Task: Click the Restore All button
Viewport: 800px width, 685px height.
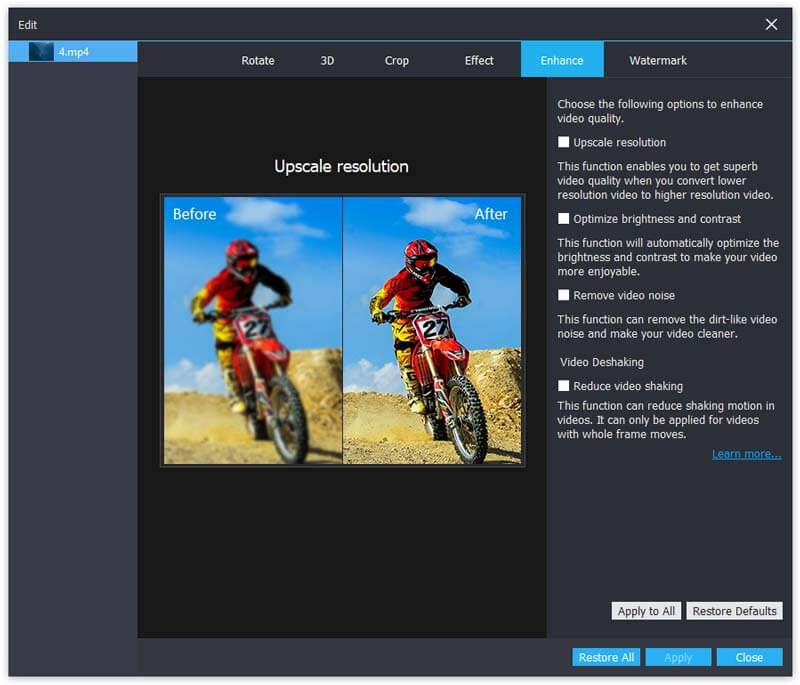Action: pyautogui.click(x=606, y=657)
